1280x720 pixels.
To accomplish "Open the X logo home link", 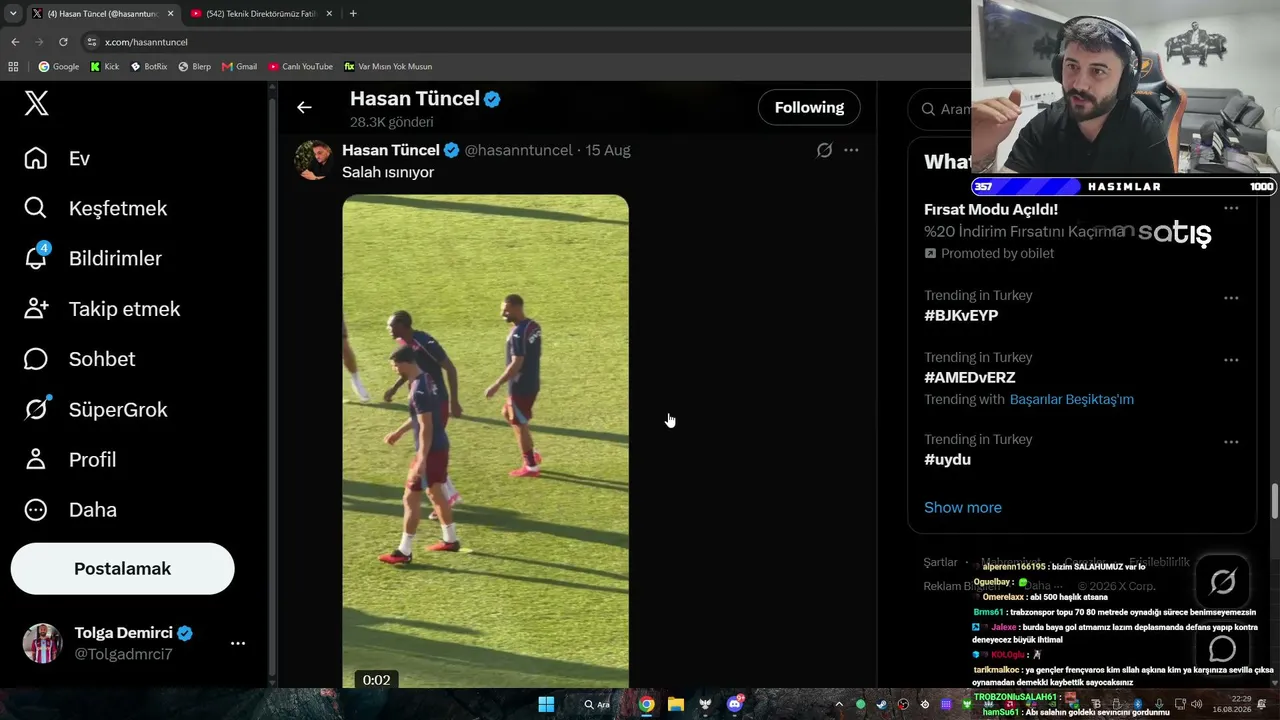I will pyautogui.click(x=36, y=103).
